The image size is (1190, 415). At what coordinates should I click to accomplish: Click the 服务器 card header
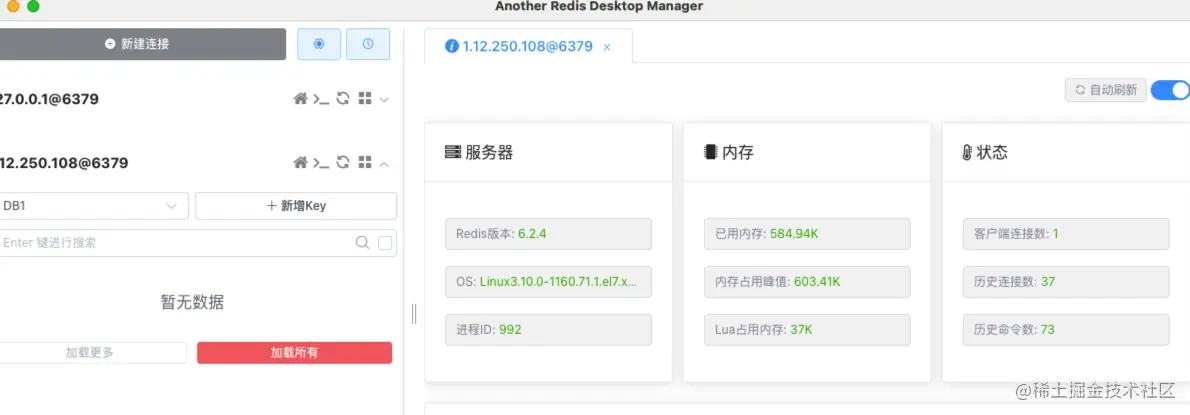point(548,152)
